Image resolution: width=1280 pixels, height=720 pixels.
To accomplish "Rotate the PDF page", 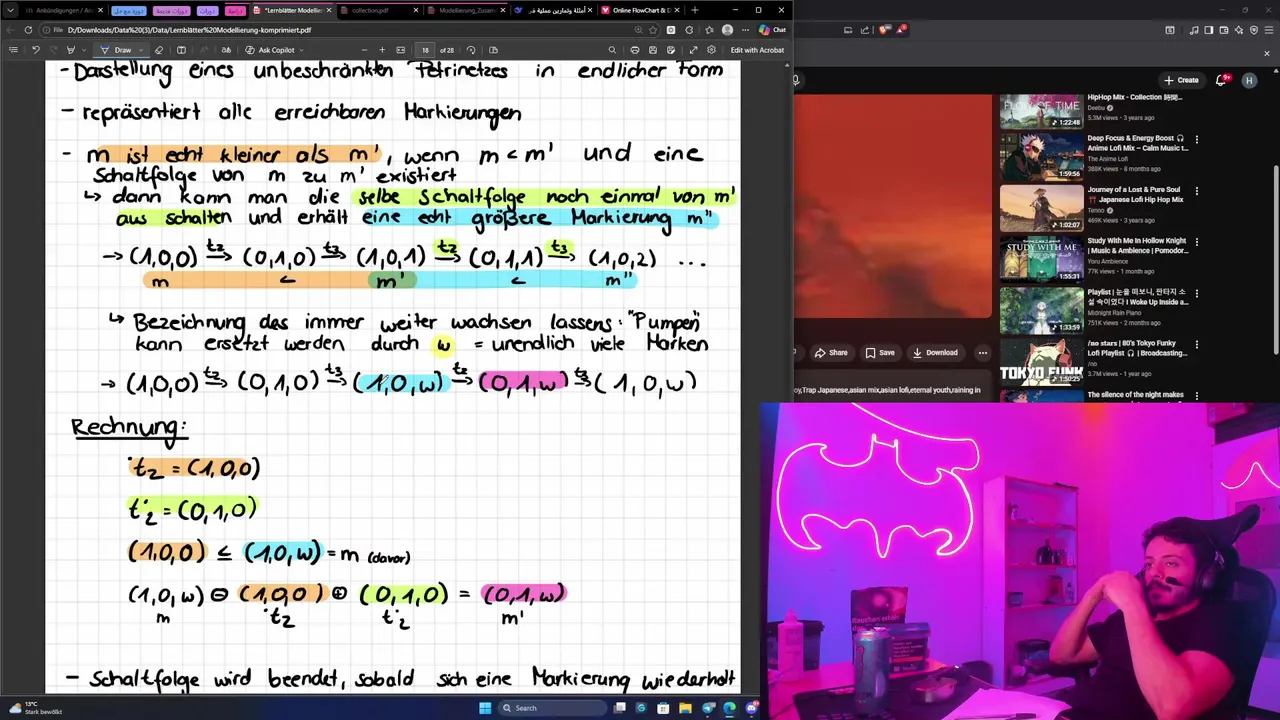I will (x=471, y=50).
